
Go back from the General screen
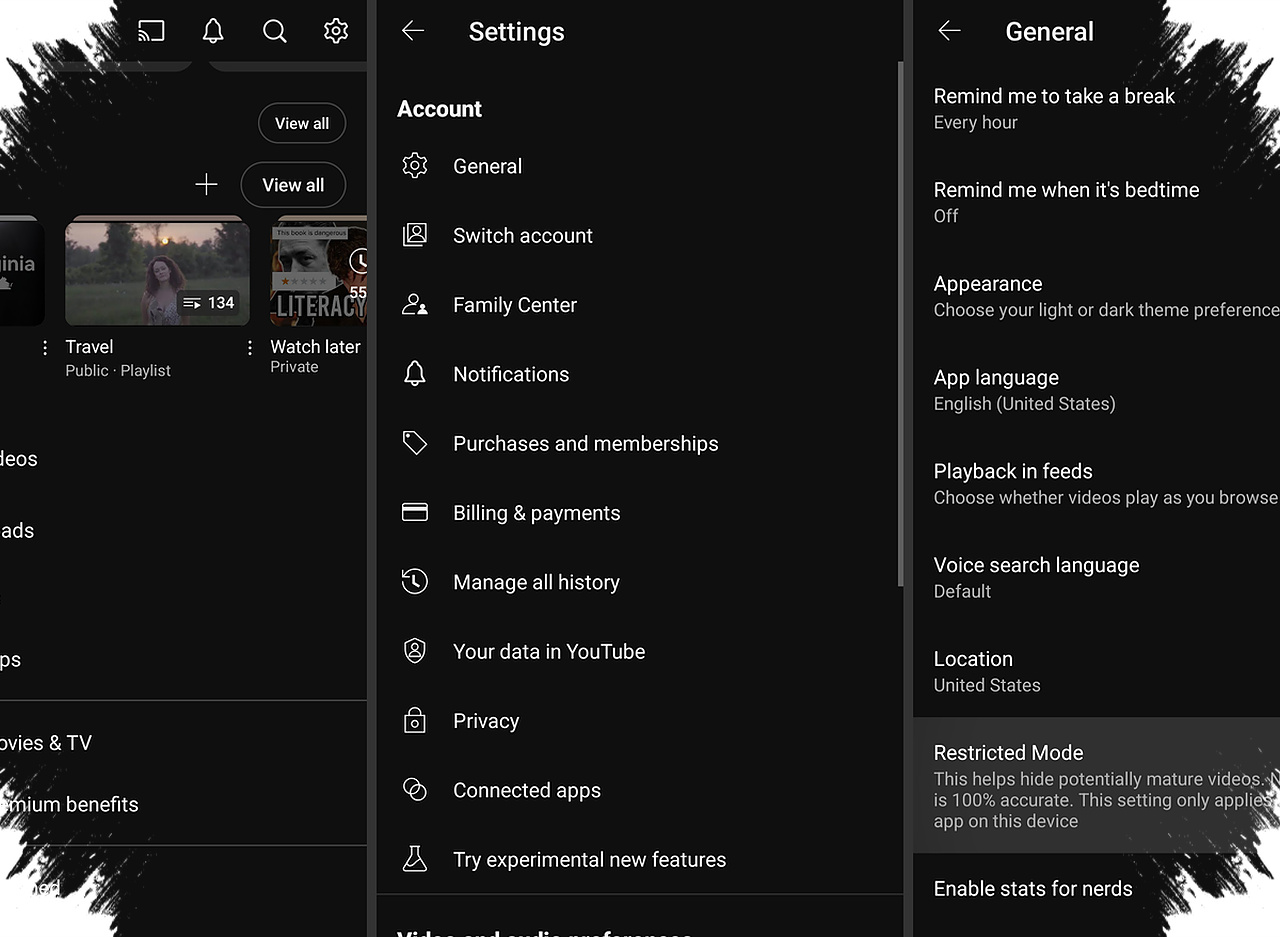point(949,31)
